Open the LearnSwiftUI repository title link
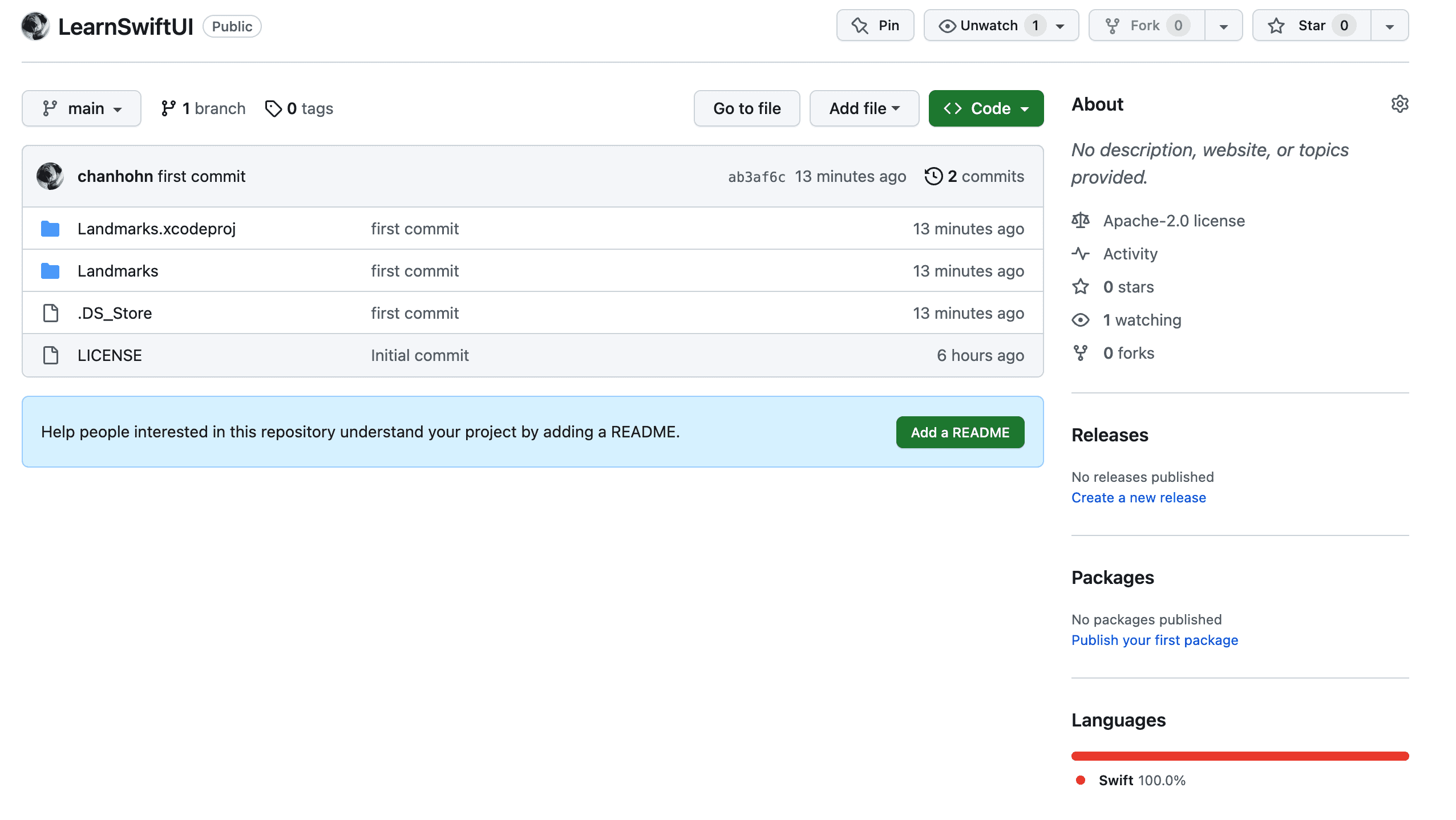The image size is (1456, 820). [x=126, y=27]
